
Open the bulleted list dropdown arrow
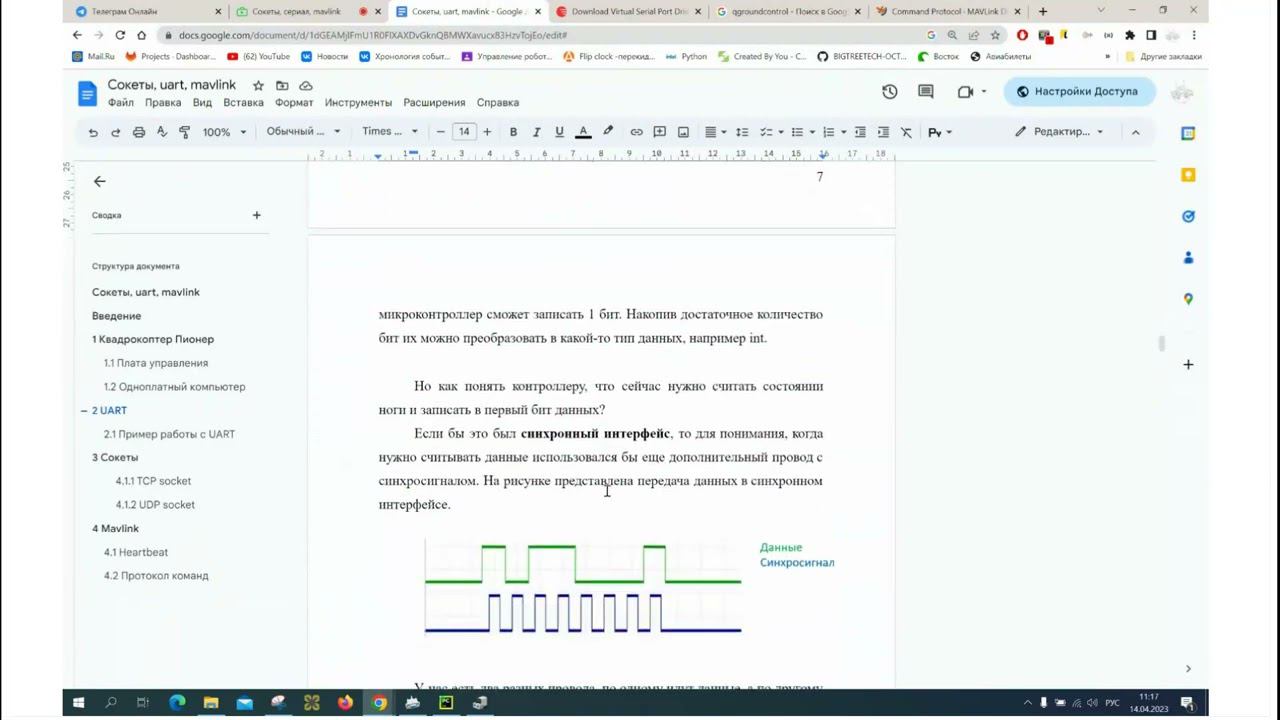click(813, 132)
